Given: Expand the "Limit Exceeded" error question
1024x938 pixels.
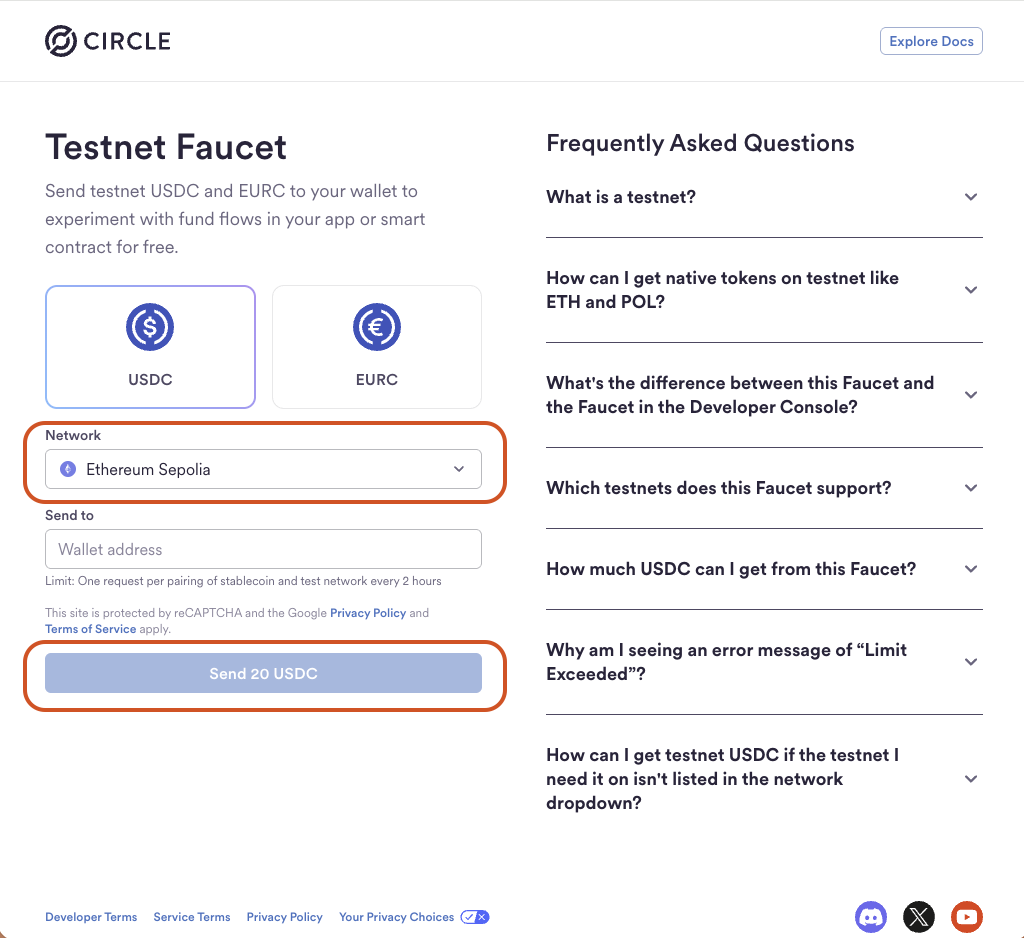Looking at the screenshot, I should point(764,662).
